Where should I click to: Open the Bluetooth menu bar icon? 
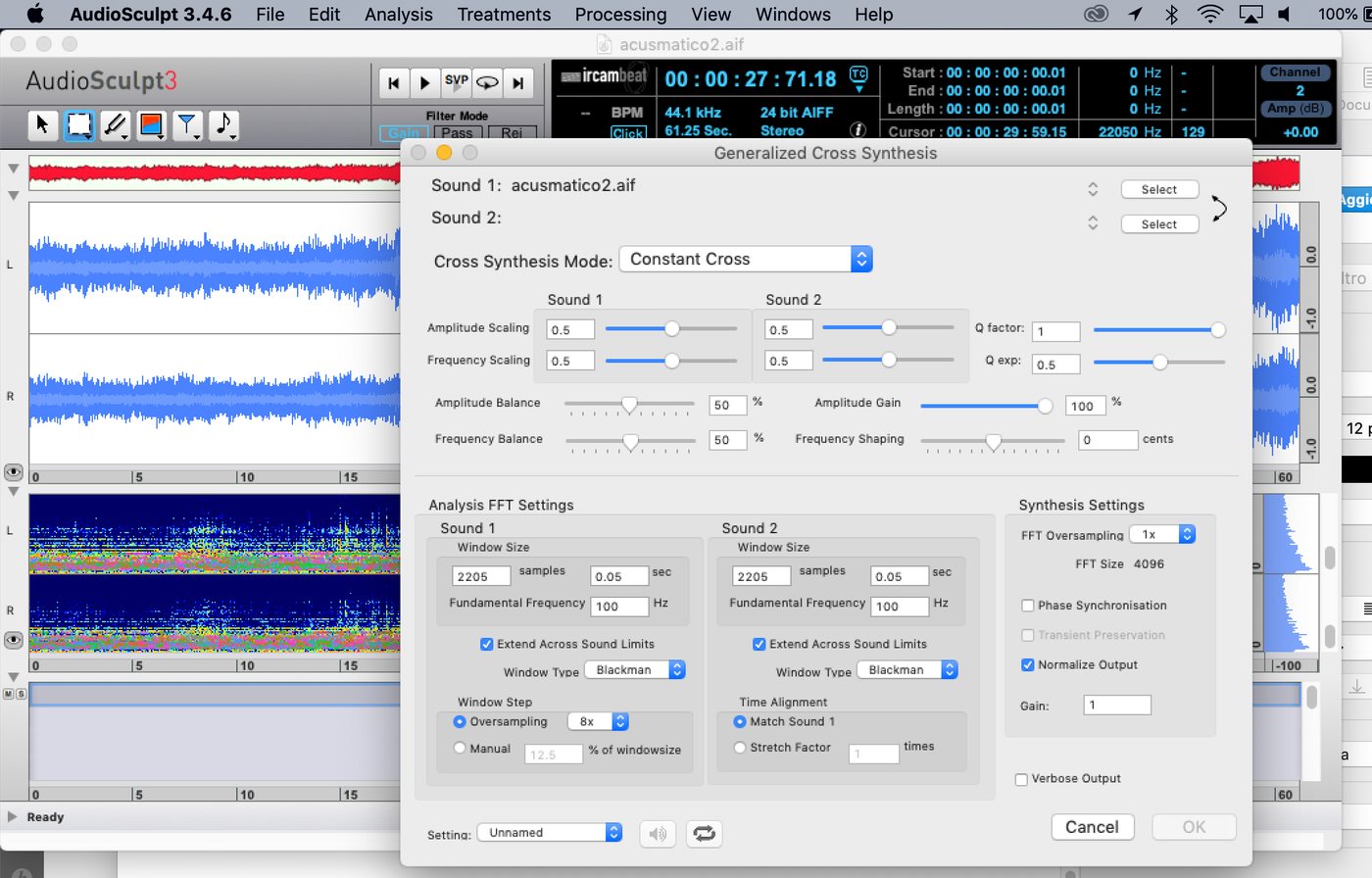coord(1171,14)
